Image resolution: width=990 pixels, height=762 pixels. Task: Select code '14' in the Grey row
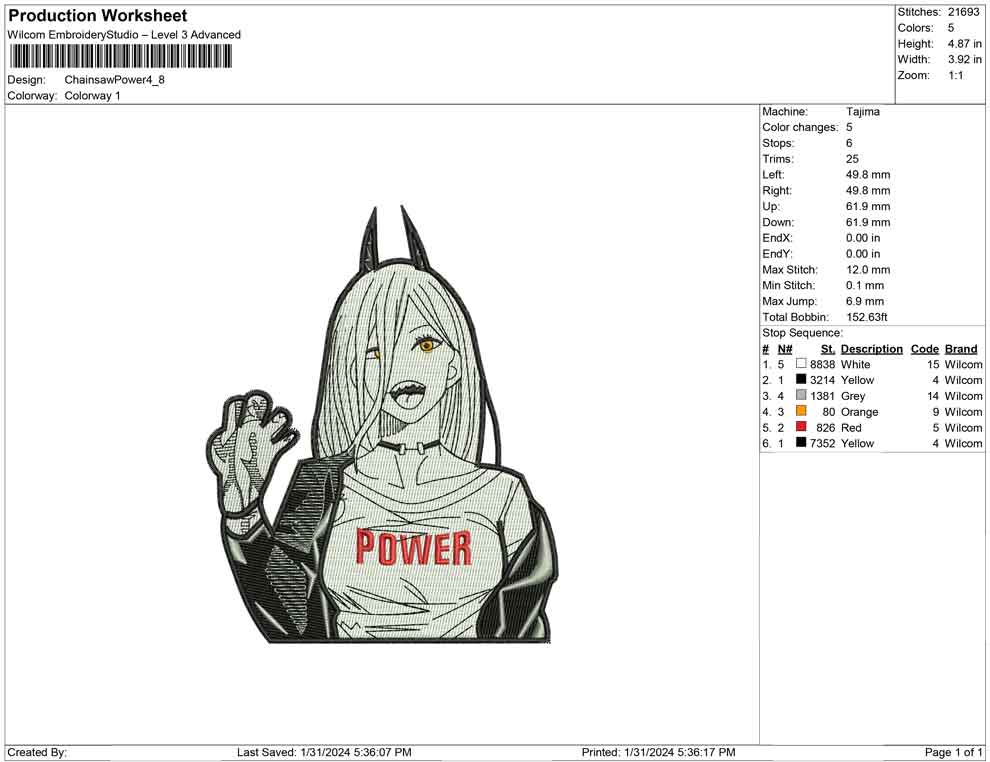coord(933,396)
